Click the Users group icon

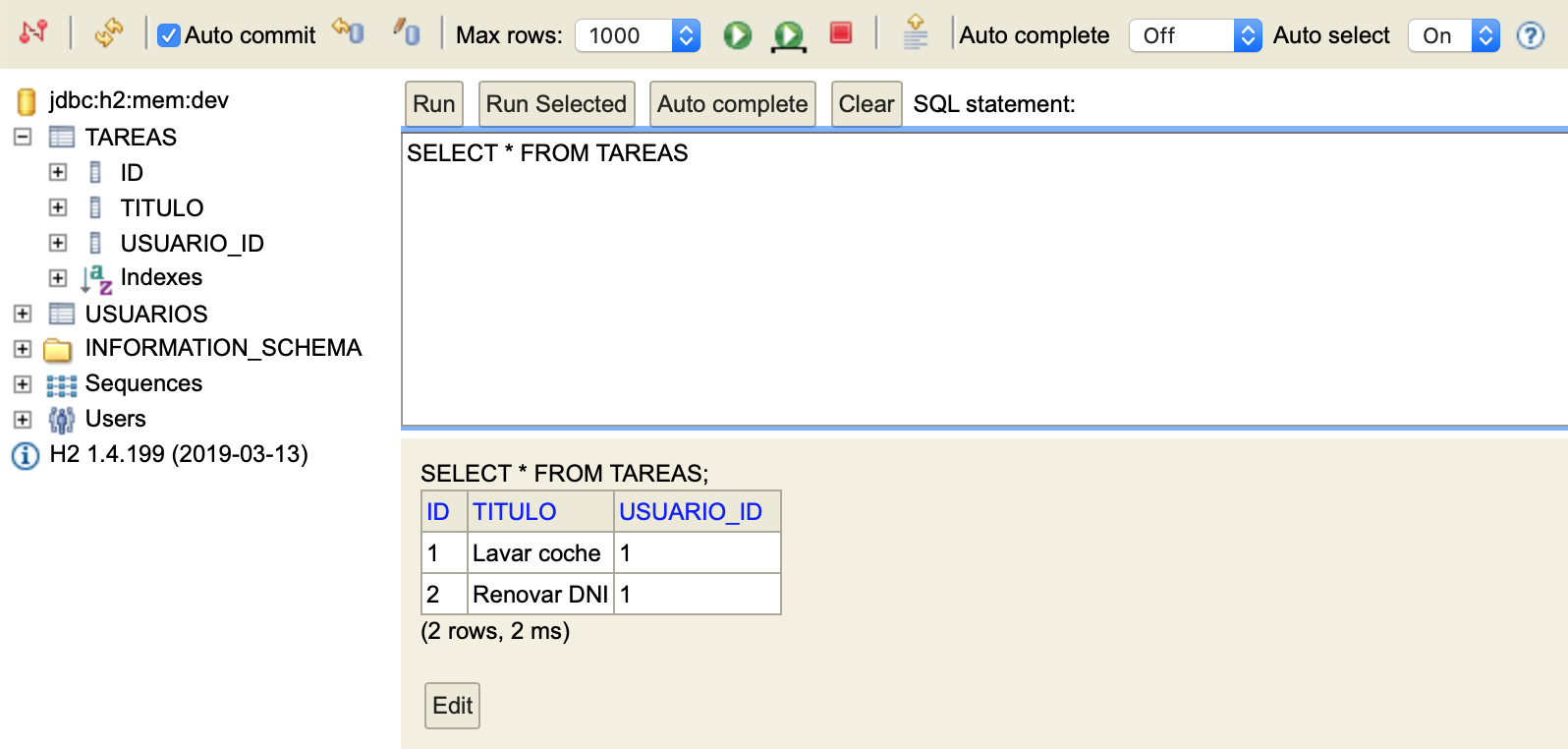61,420
